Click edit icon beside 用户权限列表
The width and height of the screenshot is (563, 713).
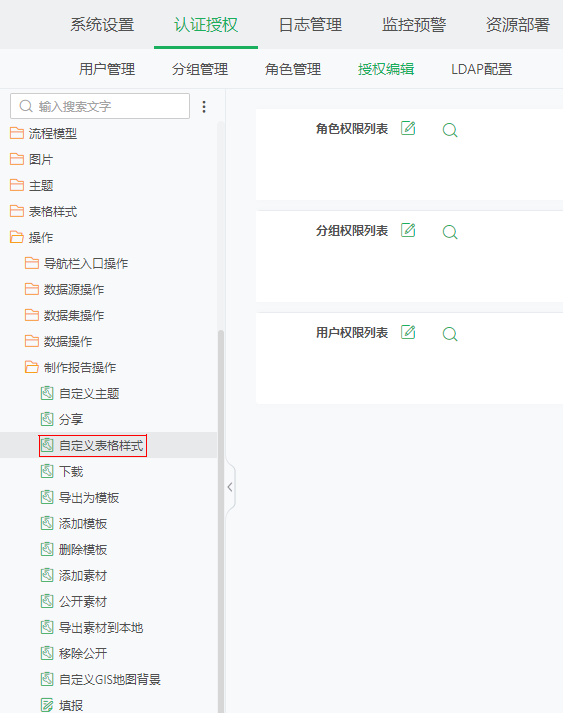point(408,332)
